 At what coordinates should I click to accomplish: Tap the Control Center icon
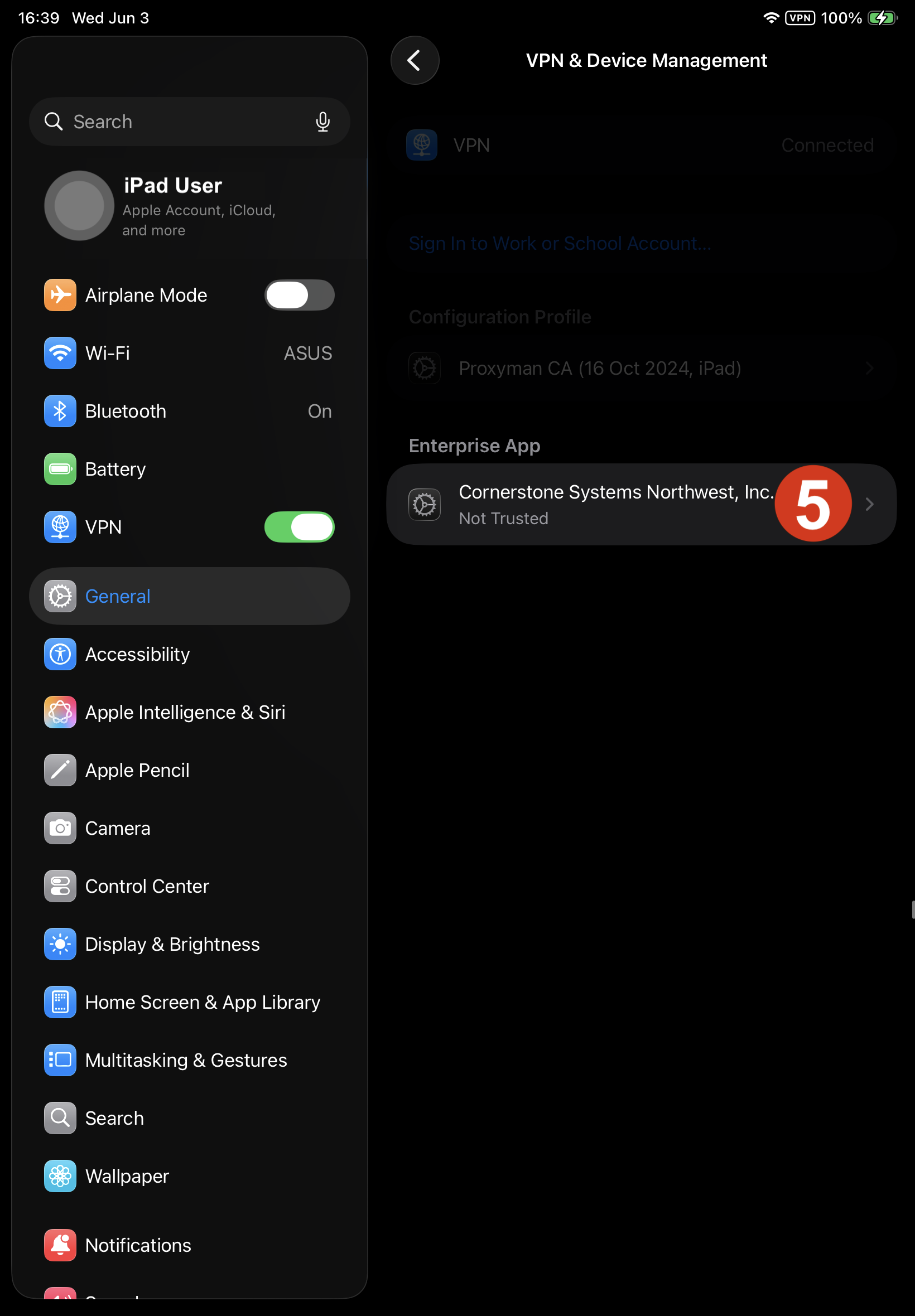[60, 886]
